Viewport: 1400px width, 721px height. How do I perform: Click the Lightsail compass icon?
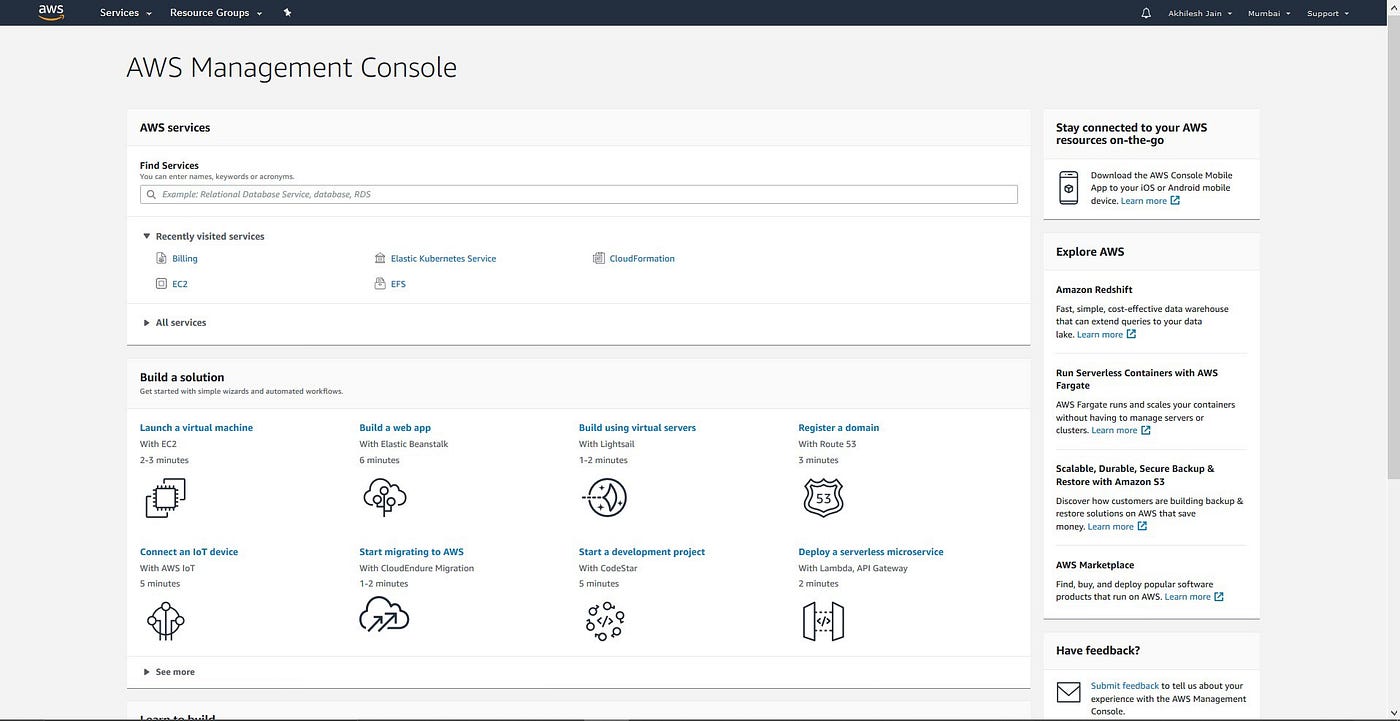(x=604, y=497)
